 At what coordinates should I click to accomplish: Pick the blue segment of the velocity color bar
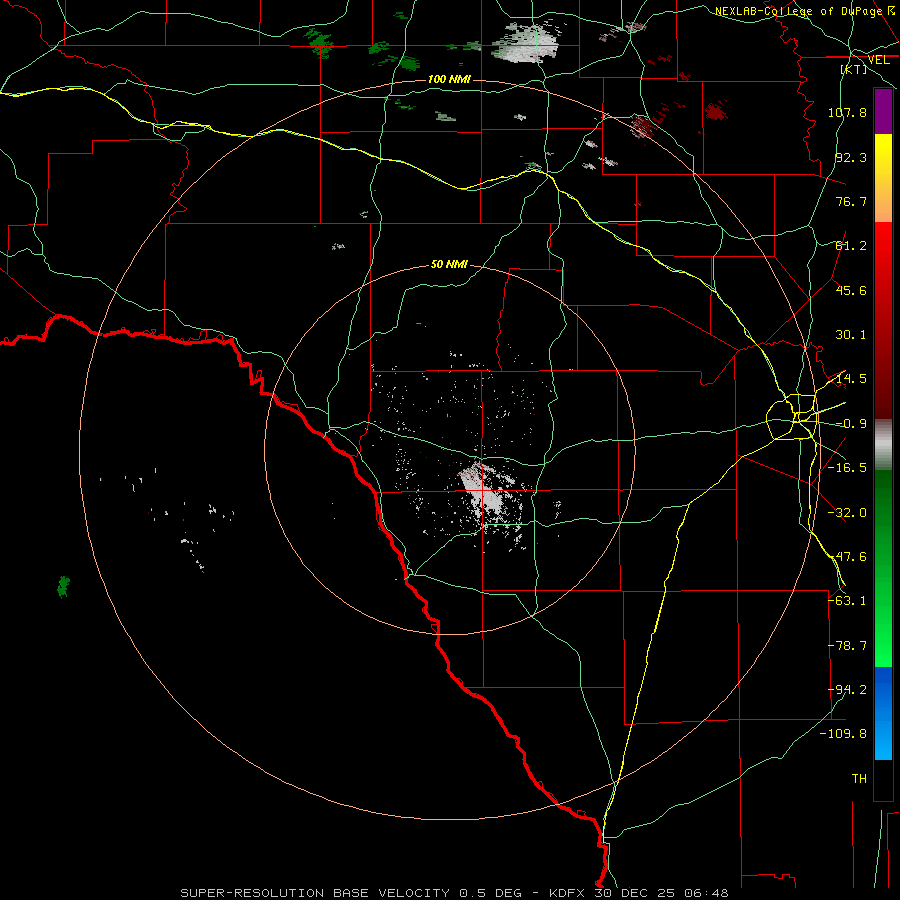tap(883, 713)
